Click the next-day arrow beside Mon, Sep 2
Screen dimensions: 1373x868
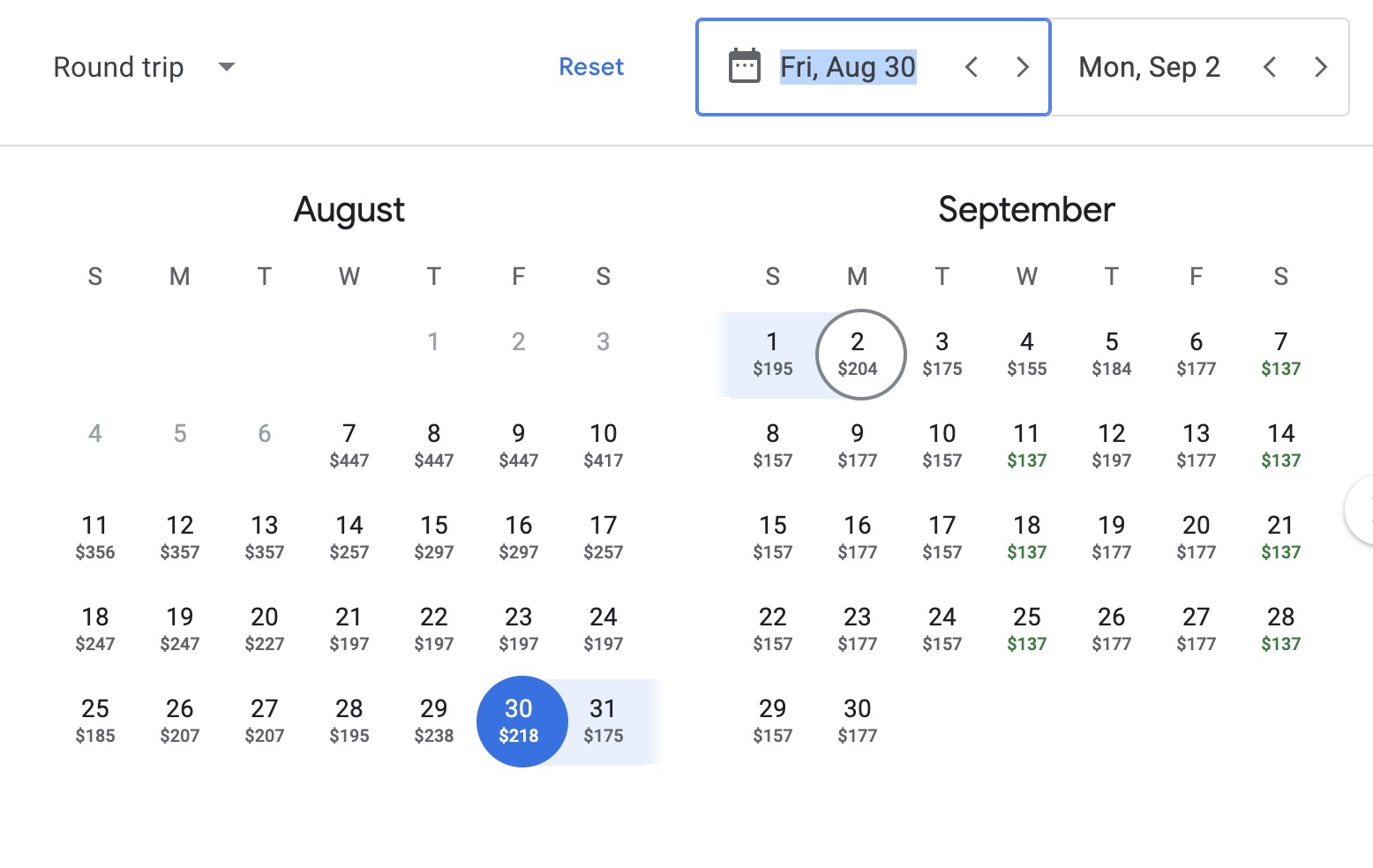[1320, 66]
